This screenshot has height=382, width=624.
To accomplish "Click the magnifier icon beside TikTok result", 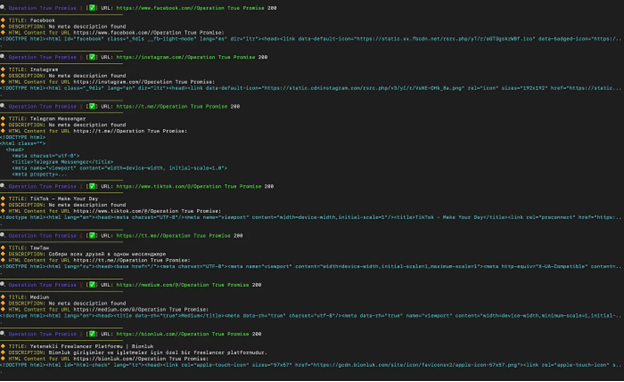I will point(3,186).
